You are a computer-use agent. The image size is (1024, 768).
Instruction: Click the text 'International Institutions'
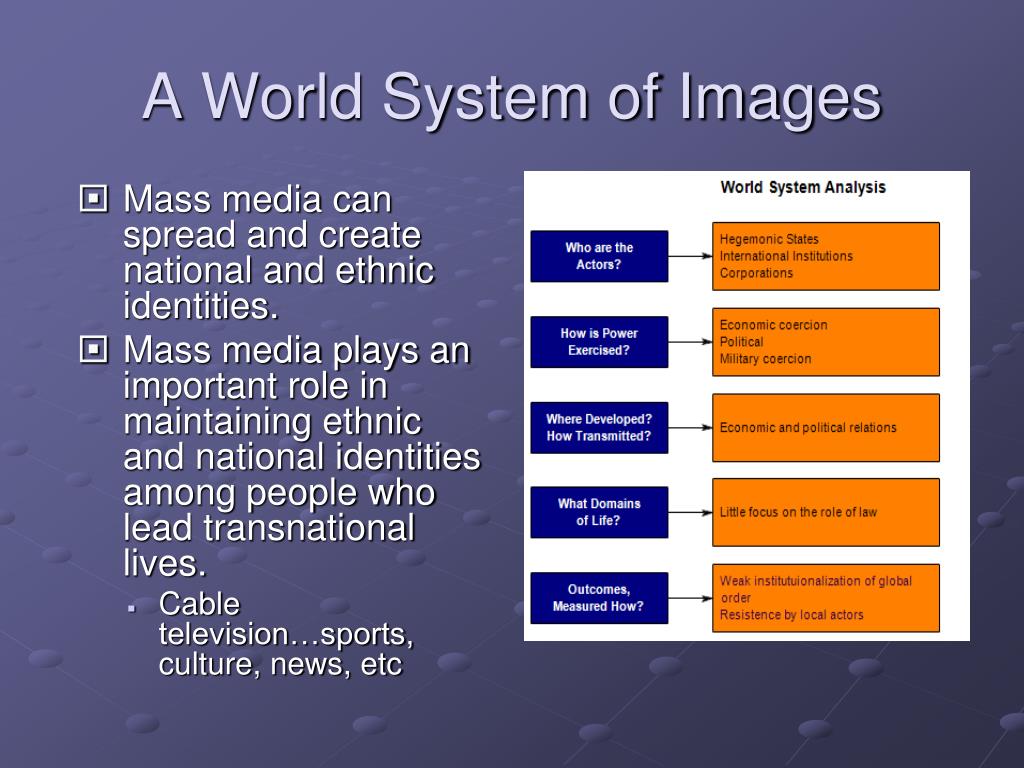[786, 256]
